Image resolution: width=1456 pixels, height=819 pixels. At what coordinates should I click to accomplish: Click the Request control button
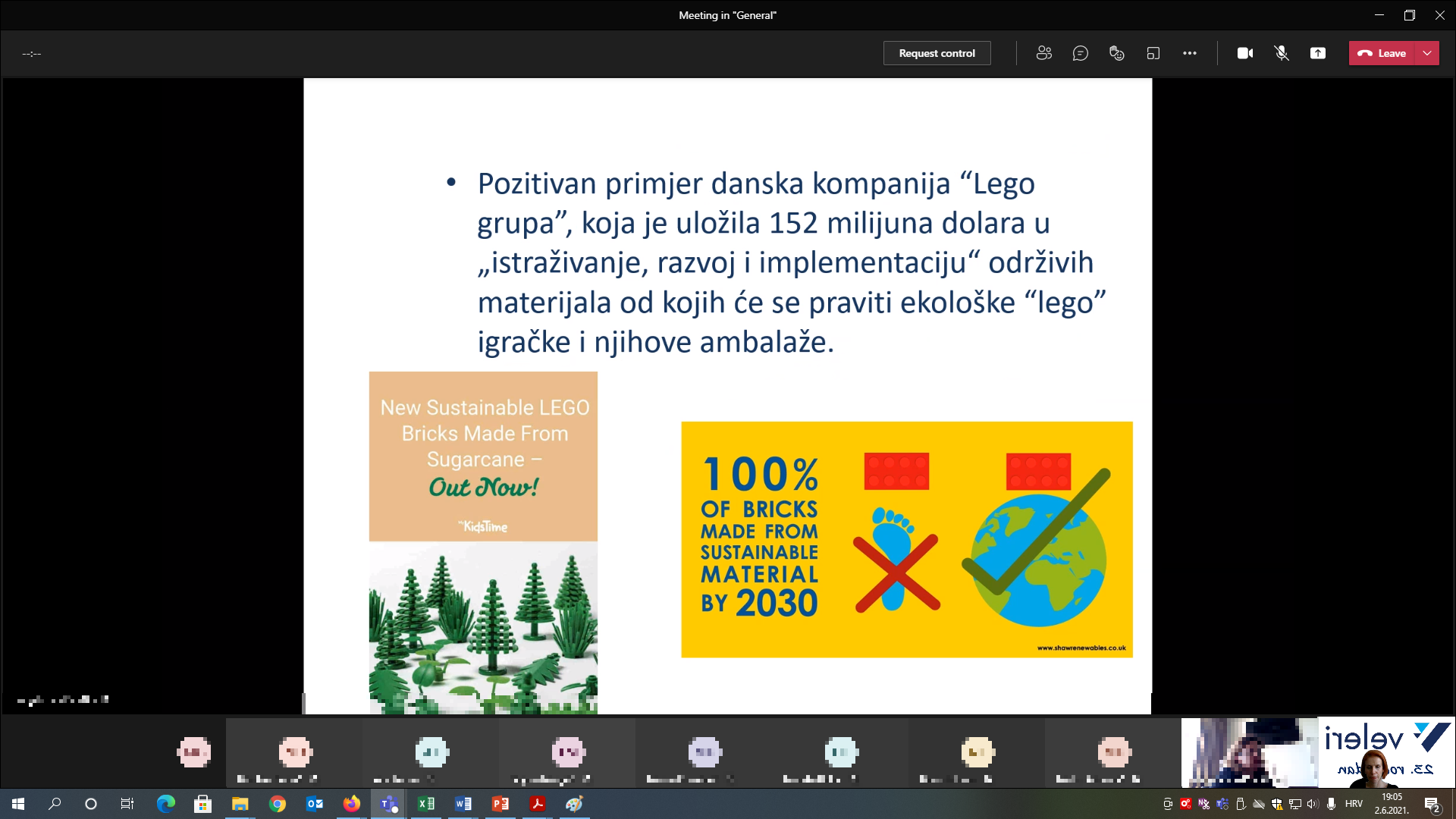point(937,53)
